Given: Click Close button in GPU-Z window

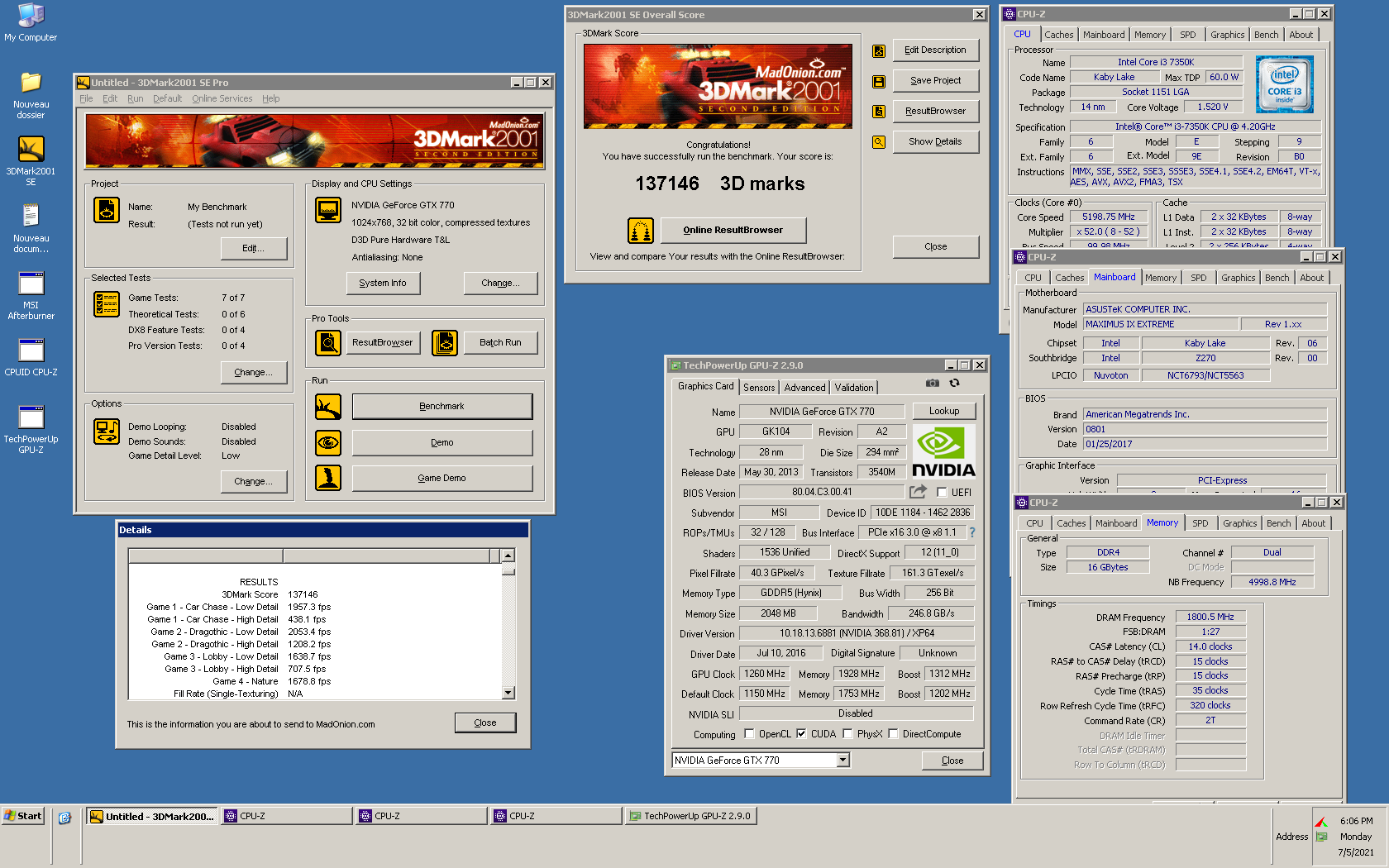Looking at the screenshot, I should 952,761.
